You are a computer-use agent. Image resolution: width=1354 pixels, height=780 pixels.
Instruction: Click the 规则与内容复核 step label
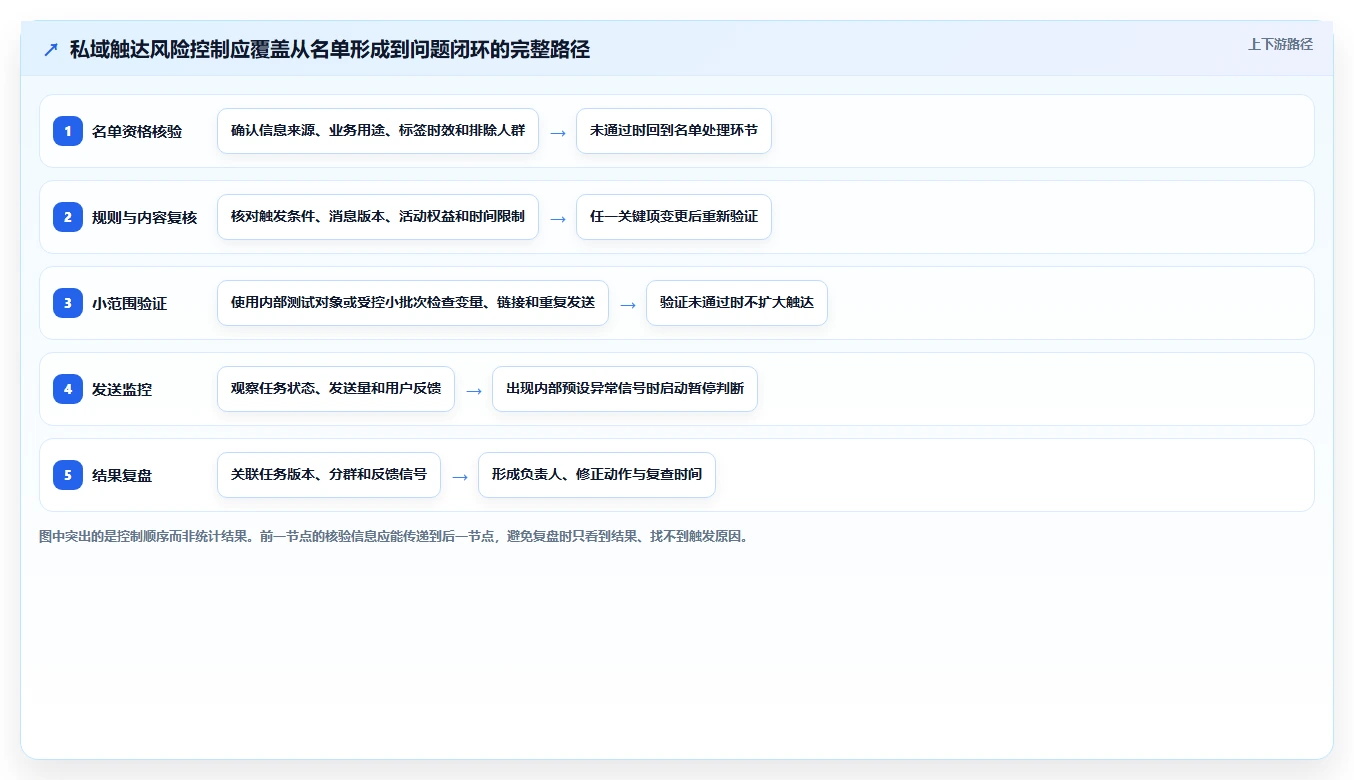(145, 217)
